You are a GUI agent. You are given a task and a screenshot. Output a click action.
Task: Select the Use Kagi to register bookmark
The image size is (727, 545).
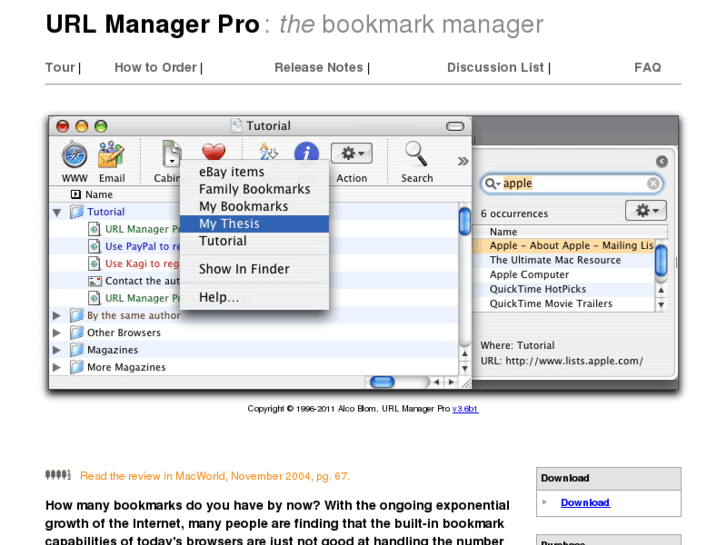coord(142,263)
